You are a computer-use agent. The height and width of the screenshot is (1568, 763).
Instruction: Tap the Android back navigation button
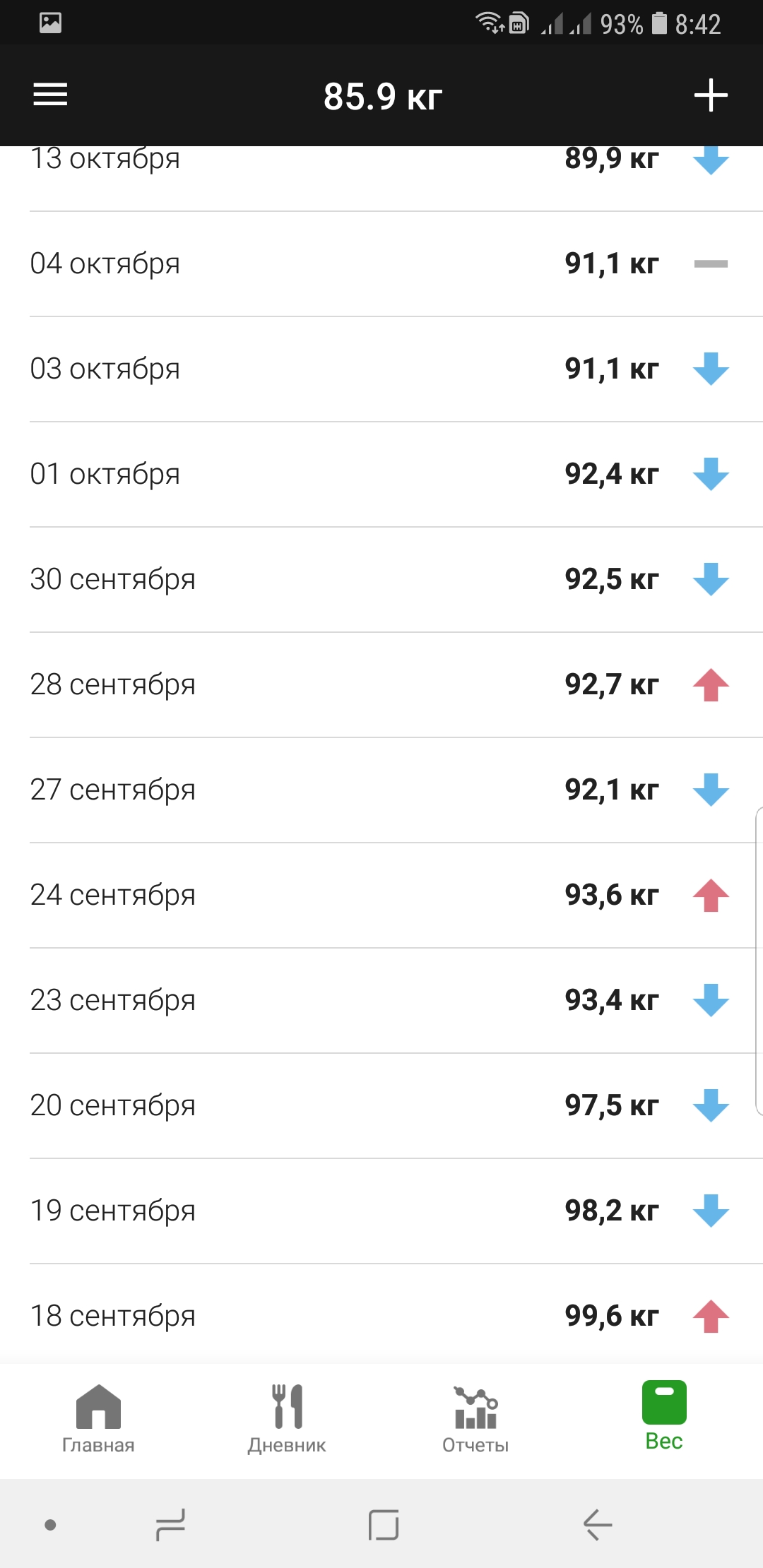coord(598,1524)
